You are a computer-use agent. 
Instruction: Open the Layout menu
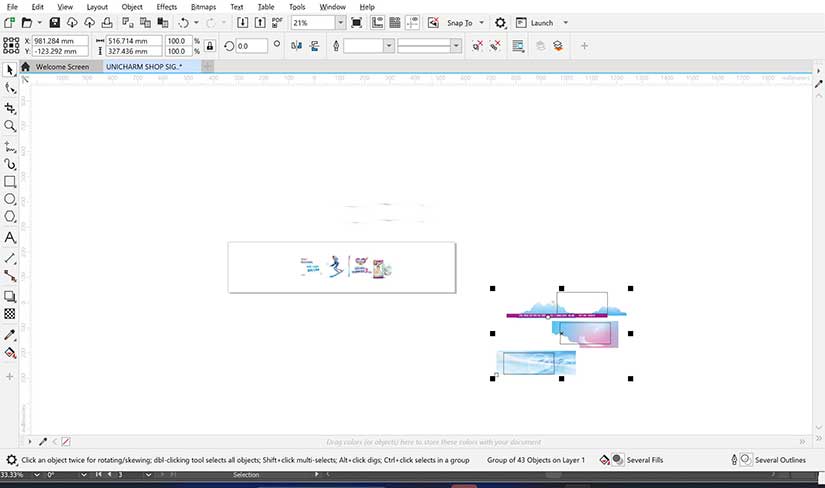pyautogui.click(x=97, y=7)
